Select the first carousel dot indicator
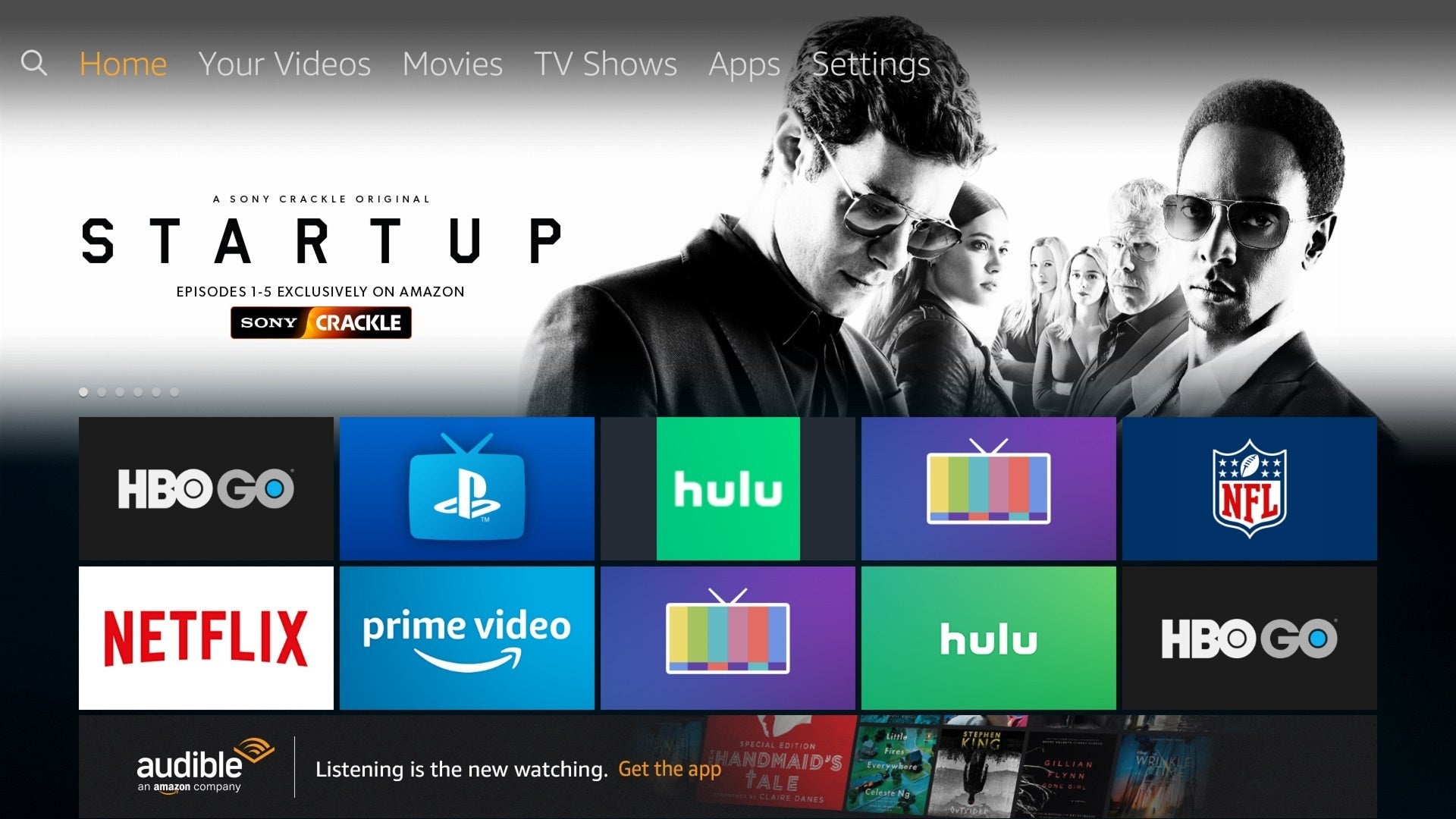 click(82, 391)
